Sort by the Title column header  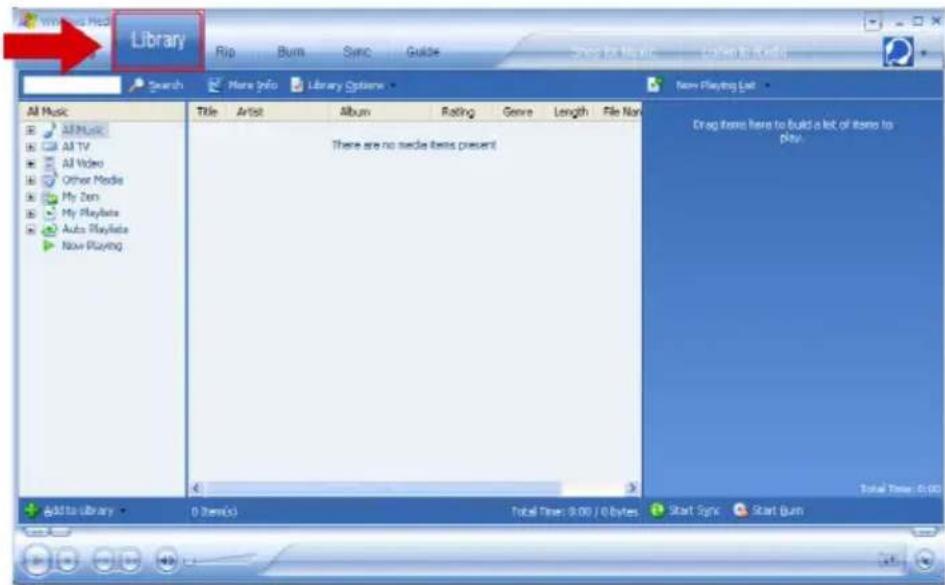pyautogui.click(x=207, y=111)
